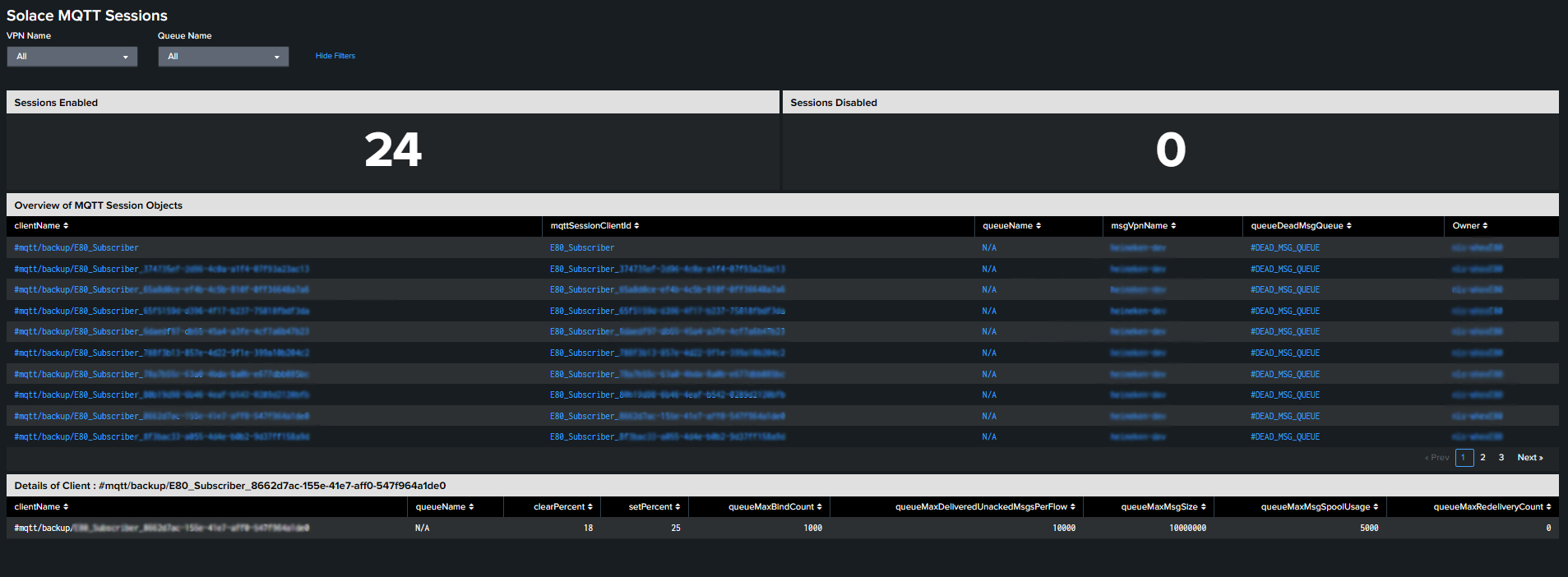This screenshot has height=577, width=1568.
Task: Sort overview table by queueName column
Action: (1011, 226)
